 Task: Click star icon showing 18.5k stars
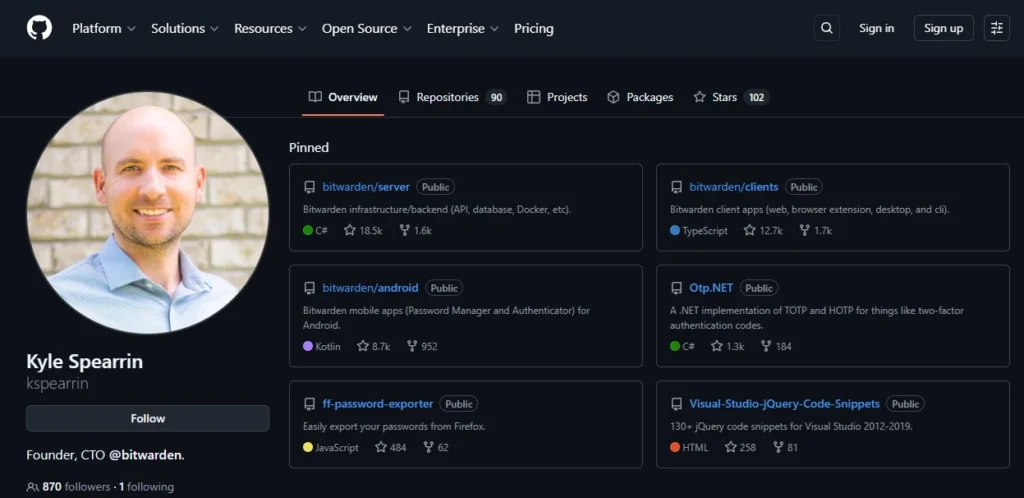tap(350, 230)
